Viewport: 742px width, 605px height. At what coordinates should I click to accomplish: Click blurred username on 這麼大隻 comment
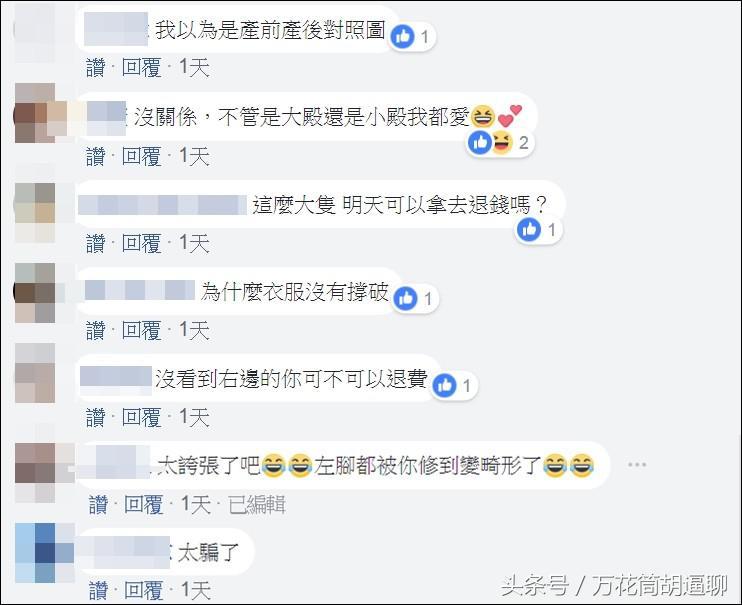tap(162, 205)
